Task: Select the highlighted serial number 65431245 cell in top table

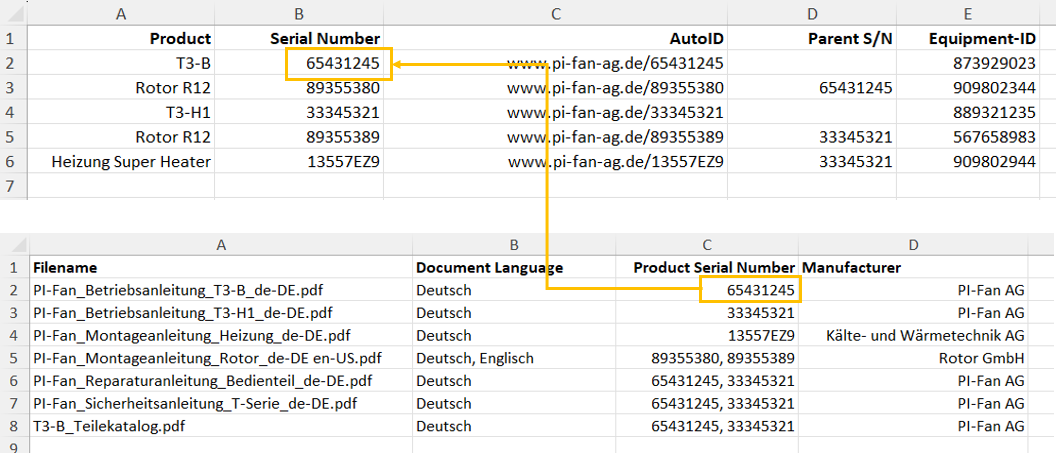Action: pos(338,64)
